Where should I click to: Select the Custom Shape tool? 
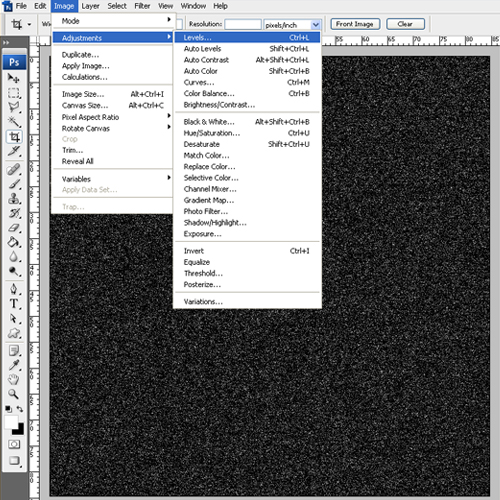14,333
